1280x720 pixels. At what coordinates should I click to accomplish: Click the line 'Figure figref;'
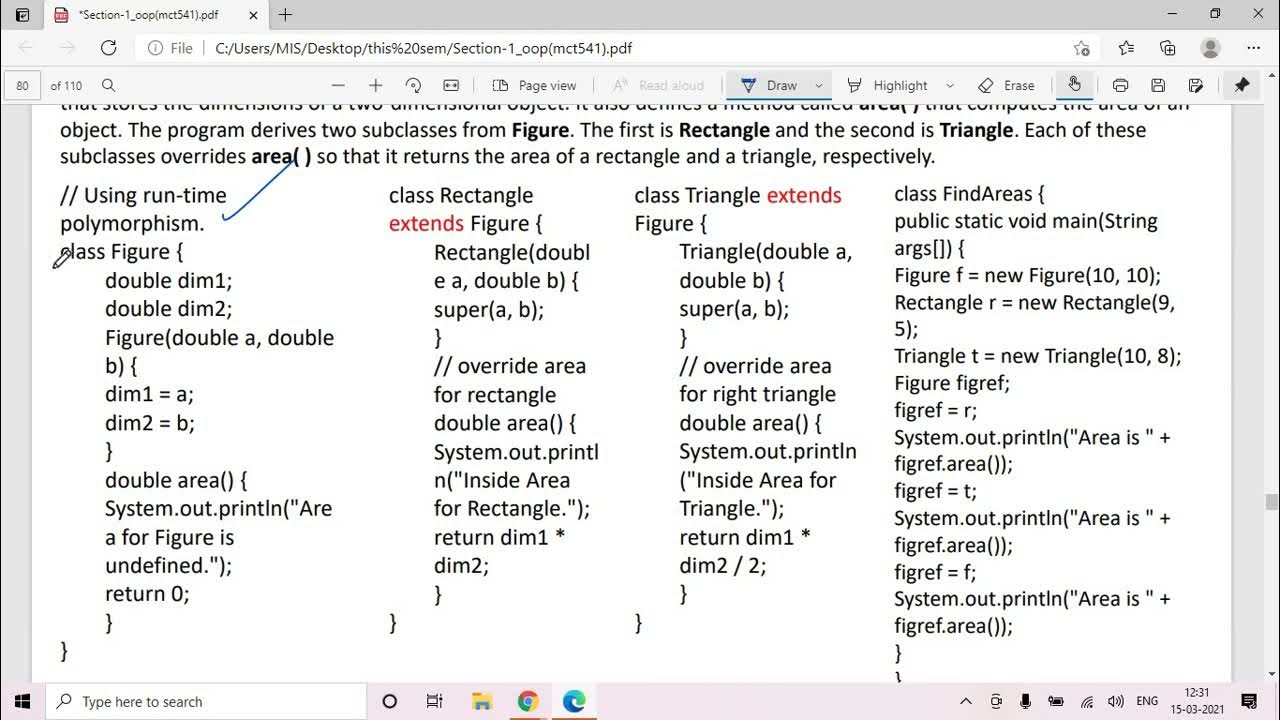tap(952, 383)
